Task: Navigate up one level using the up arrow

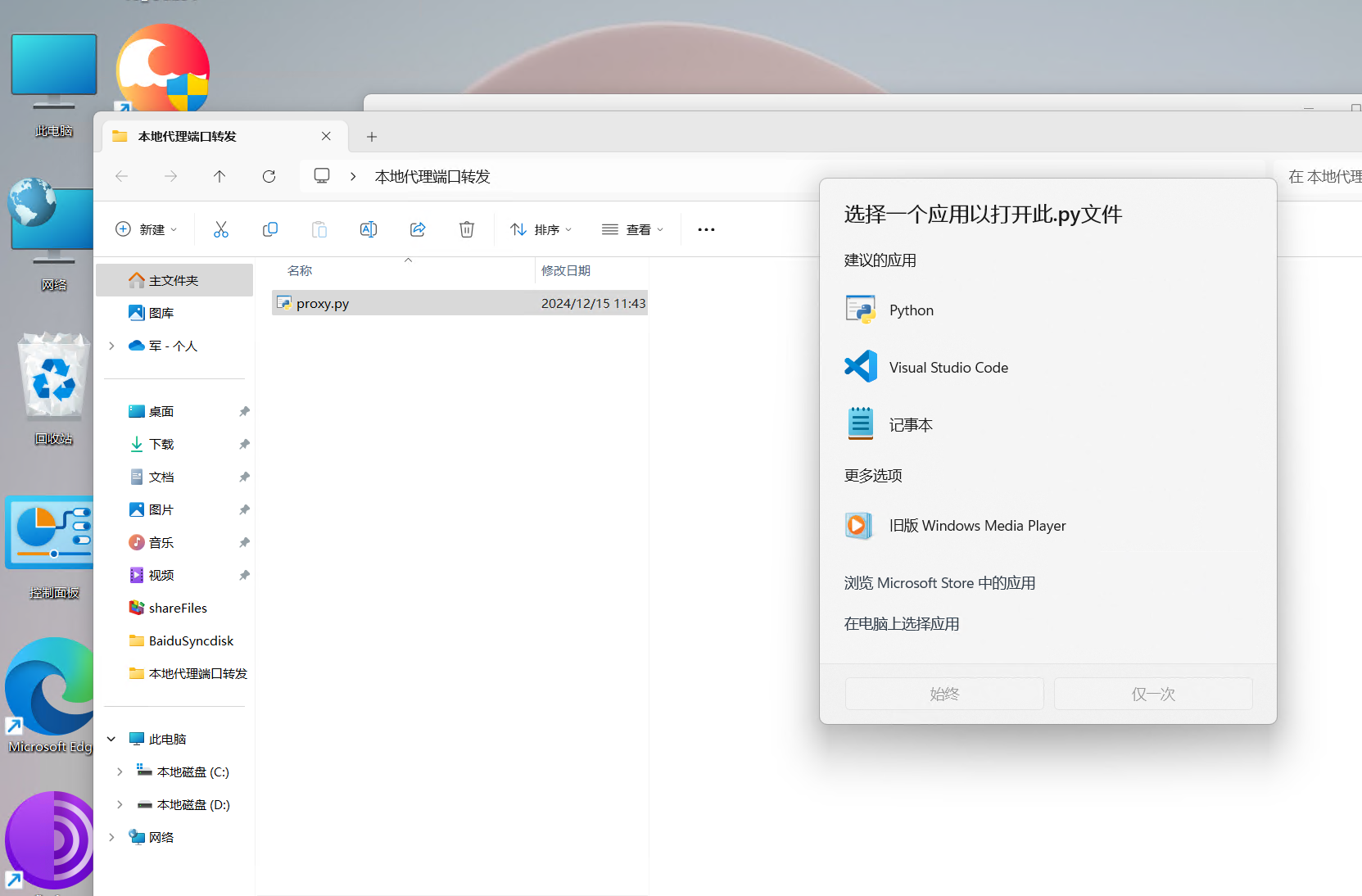Action: 219,176
